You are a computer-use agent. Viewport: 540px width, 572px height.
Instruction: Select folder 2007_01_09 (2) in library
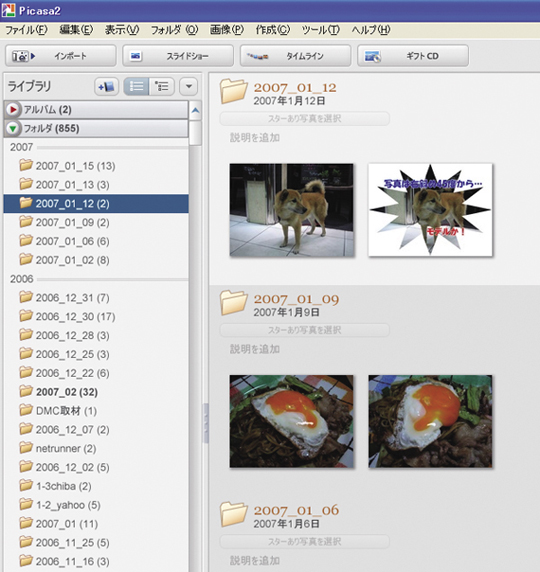coord(96,223)
